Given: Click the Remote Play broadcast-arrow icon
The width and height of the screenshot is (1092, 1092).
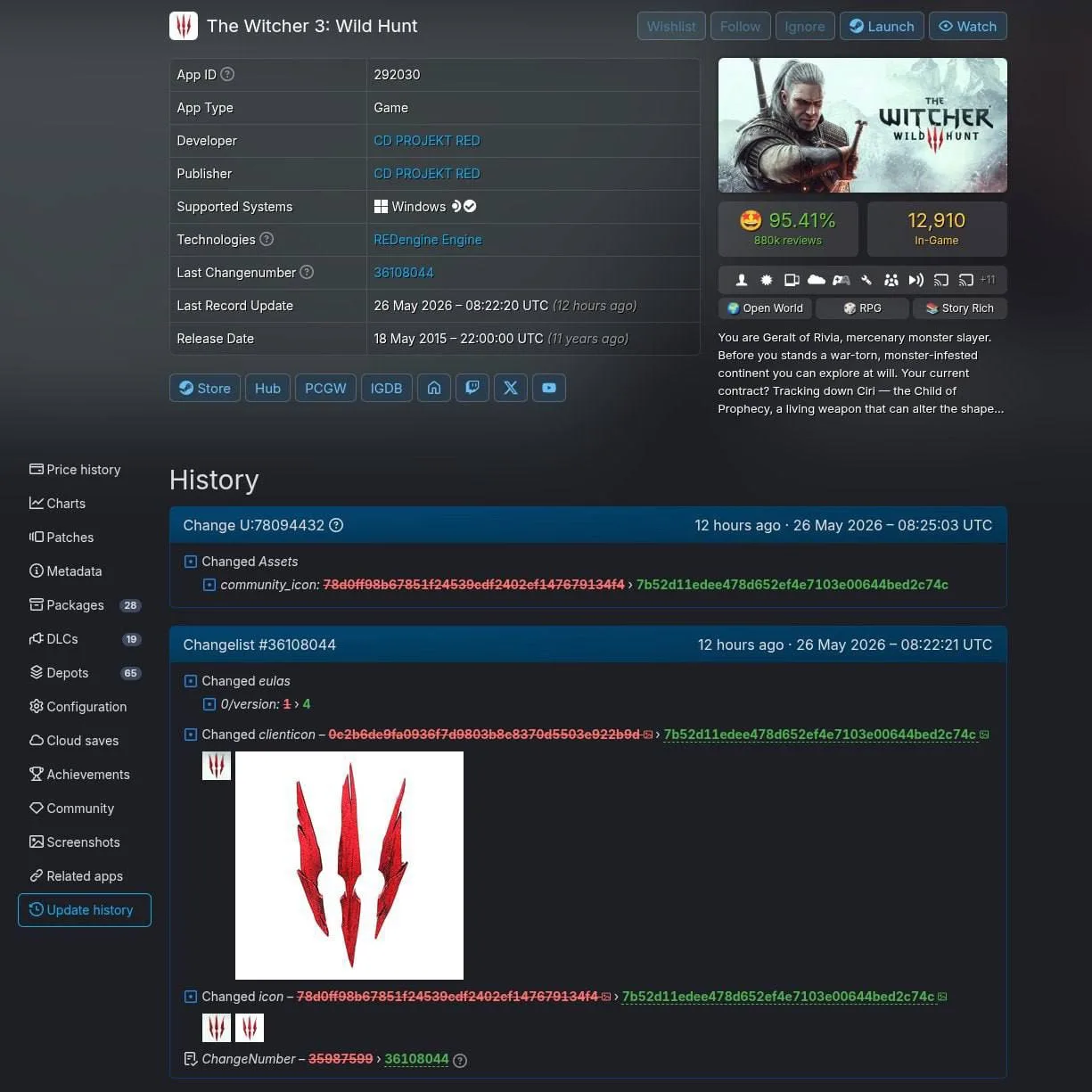Looking at the screenshot, I should point(915,280).
